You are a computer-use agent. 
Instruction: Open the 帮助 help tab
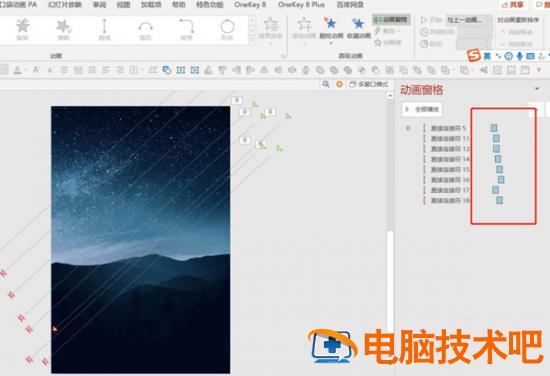[x=179, y=5]
